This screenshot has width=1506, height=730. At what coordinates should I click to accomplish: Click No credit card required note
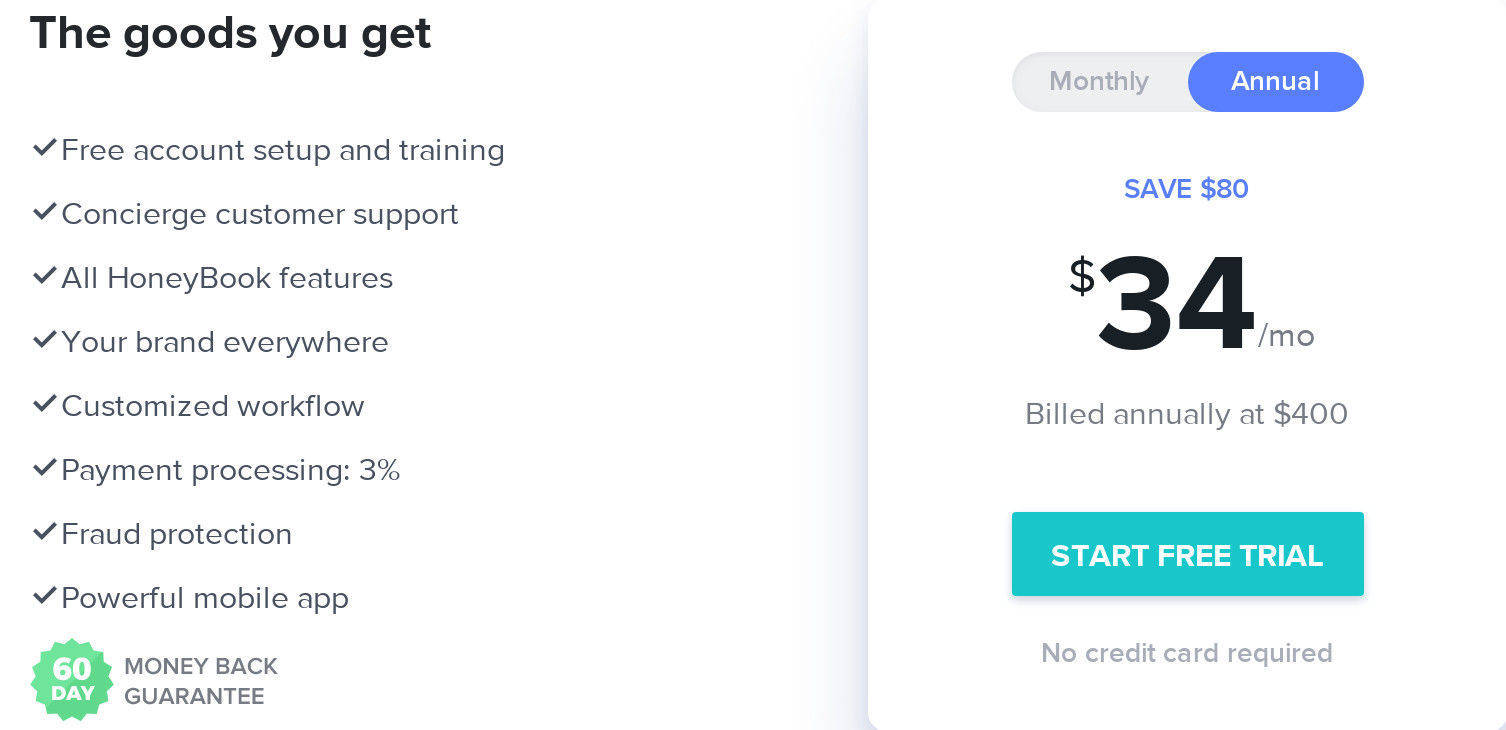tap(1186, 653)
